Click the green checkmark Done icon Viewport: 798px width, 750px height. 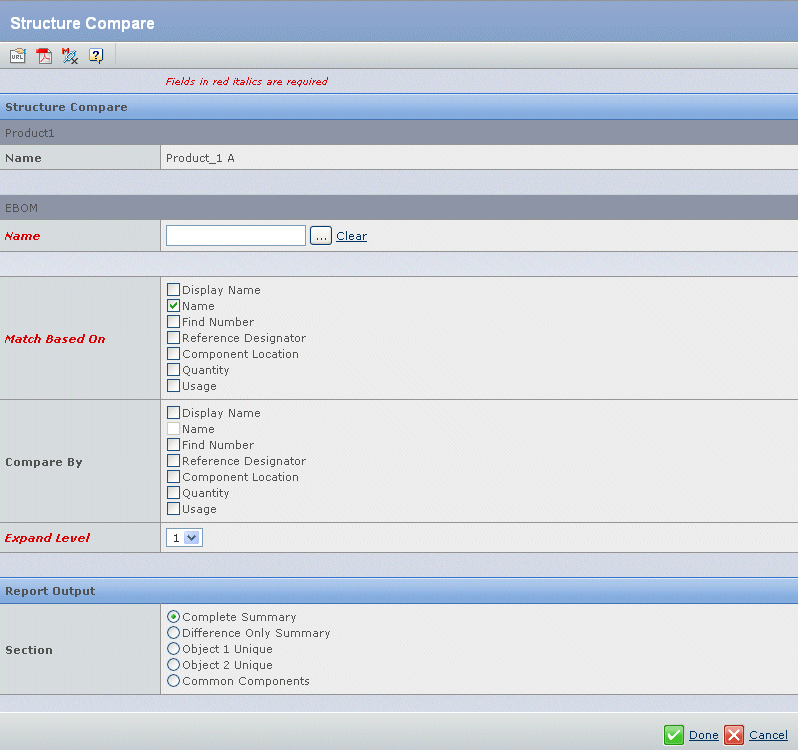coord(674,735)
